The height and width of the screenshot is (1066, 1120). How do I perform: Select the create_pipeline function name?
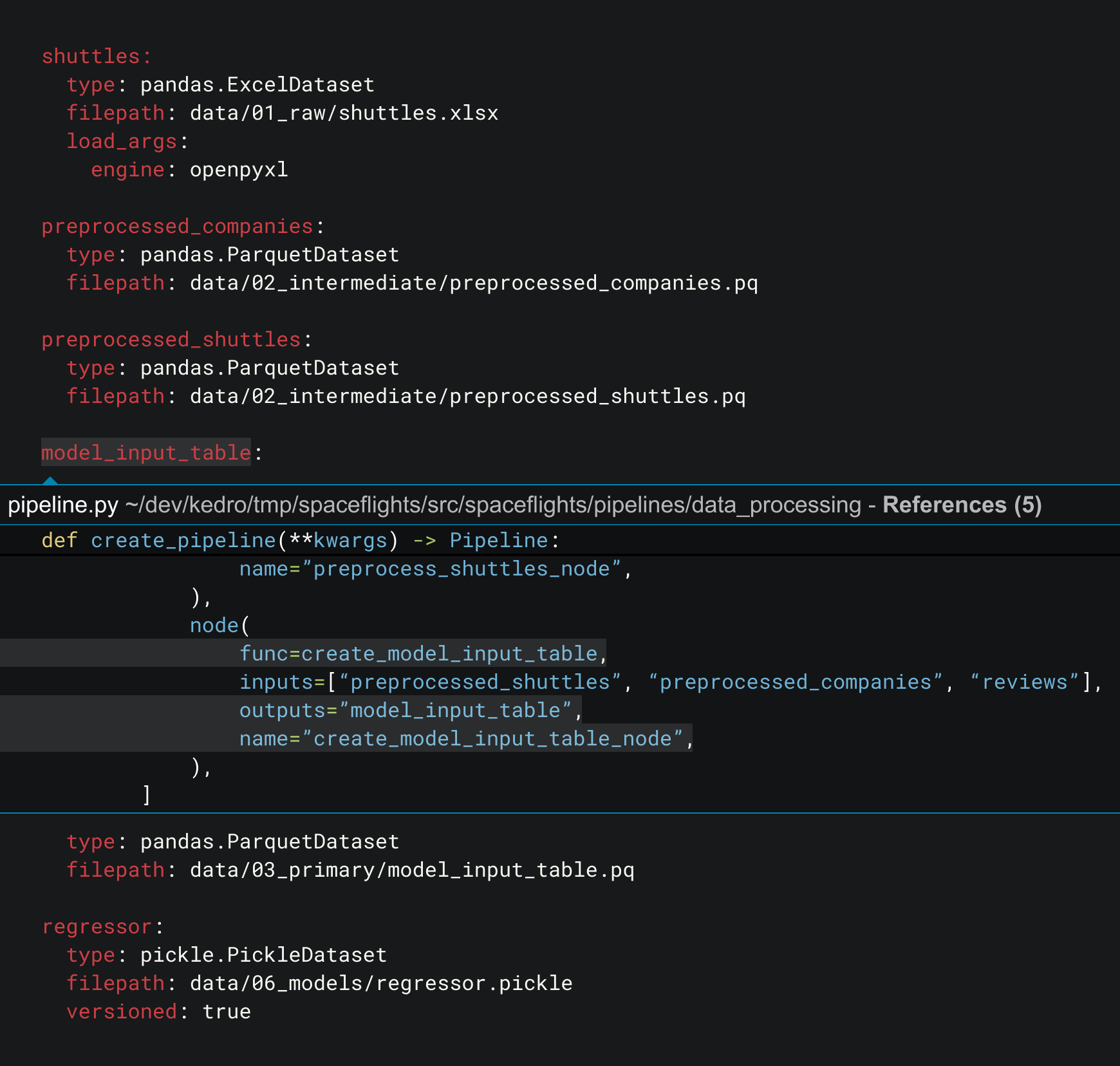coord(185,540)
